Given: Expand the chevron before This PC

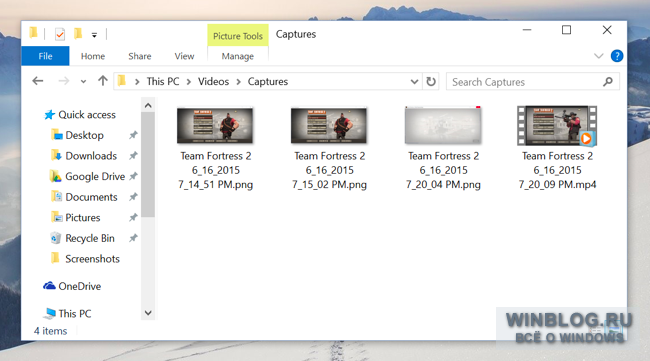Looking at the screenshot, I should tap(137, 82).
